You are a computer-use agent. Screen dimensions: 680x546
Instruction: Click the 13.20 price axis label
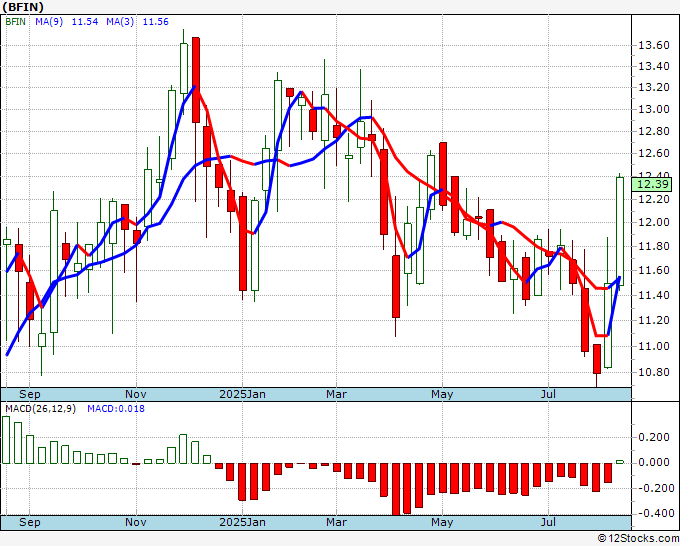[x=654, y=88]
